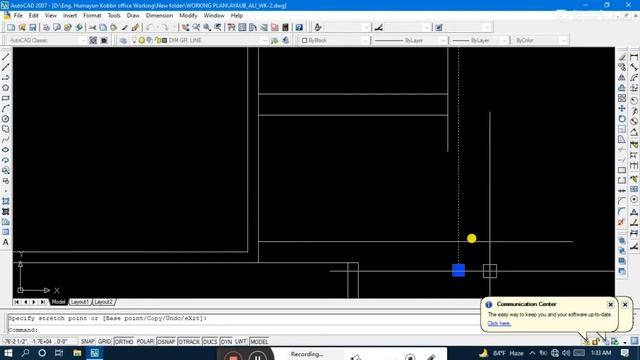Click the Open file toolbar icon
The width and height of the screenshot is (640, 360).
(x=22, y=27)
